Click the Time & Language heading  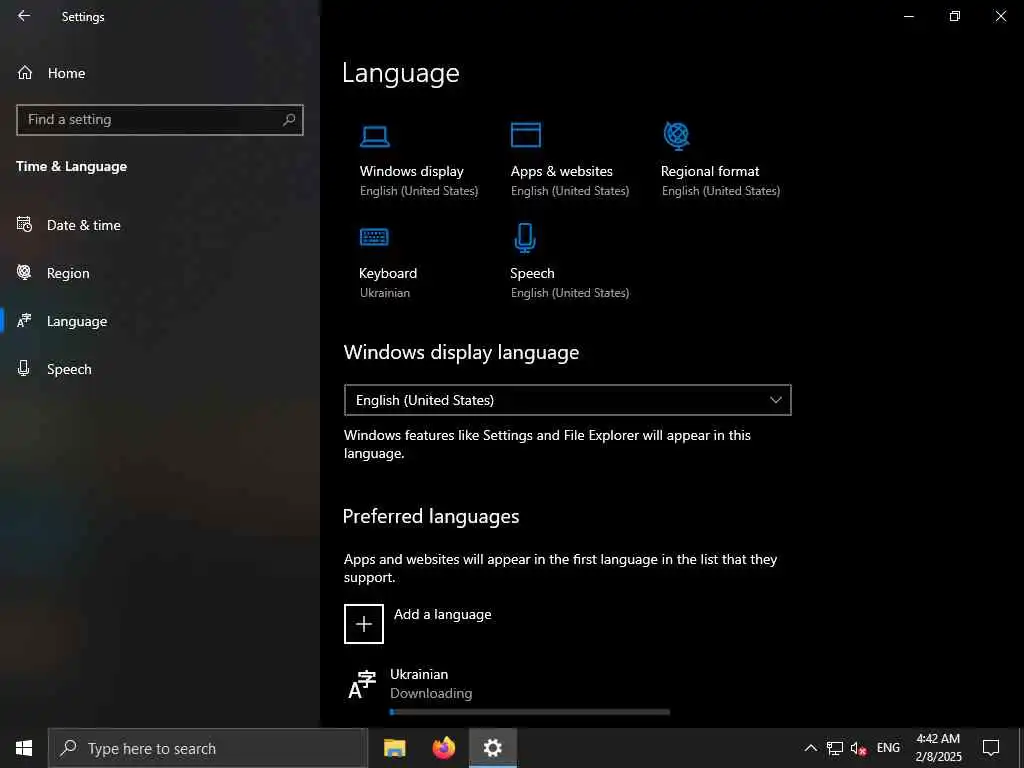point(72,167)
